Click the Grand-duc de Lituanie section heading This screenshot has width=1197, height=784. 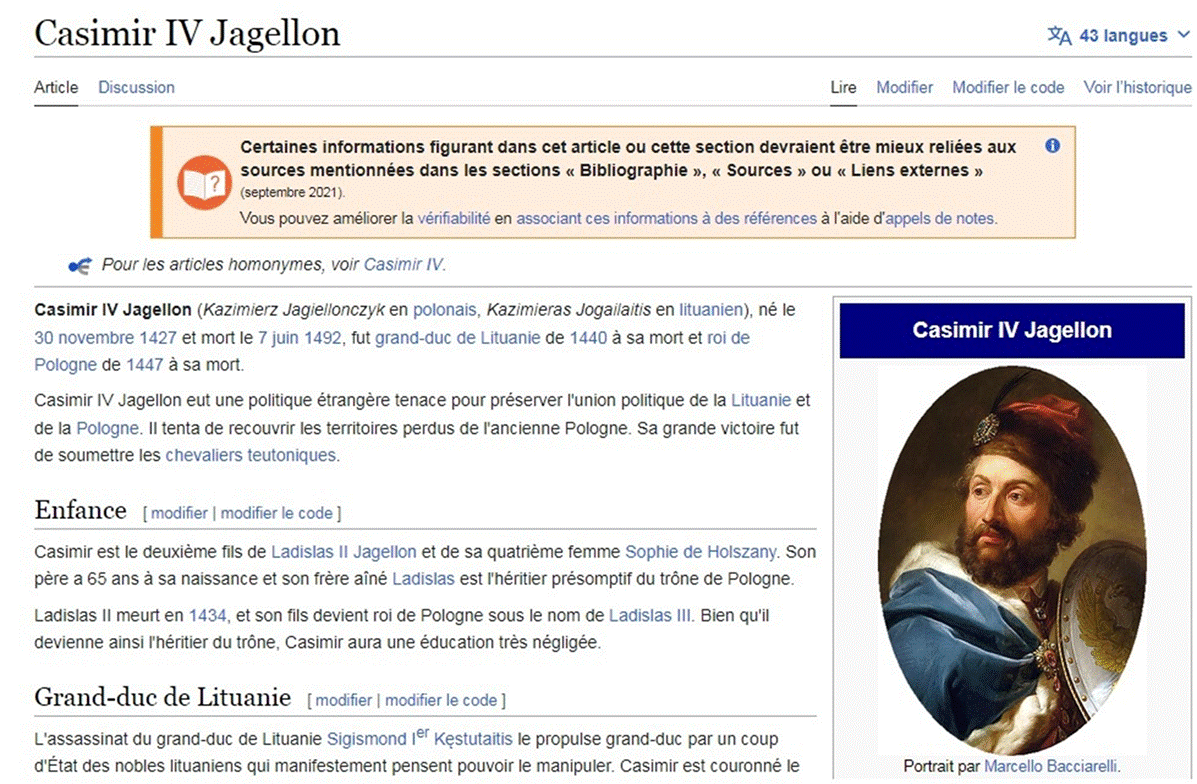tap(163, 697)
